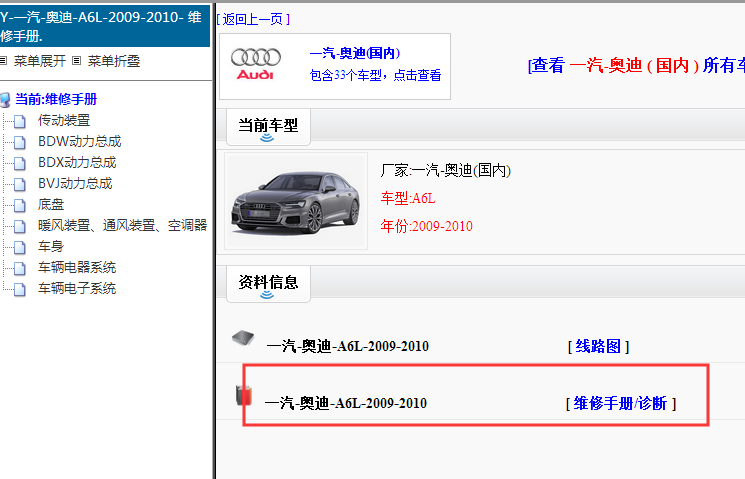Open 车辆电子系统 tree entry

tap(77, 288)
